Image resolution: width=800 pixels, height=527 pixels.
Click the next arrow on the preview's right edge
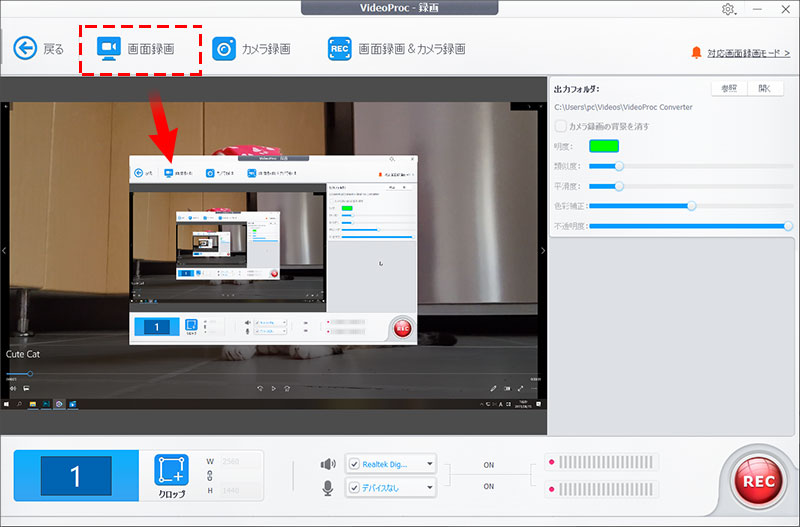543,250
